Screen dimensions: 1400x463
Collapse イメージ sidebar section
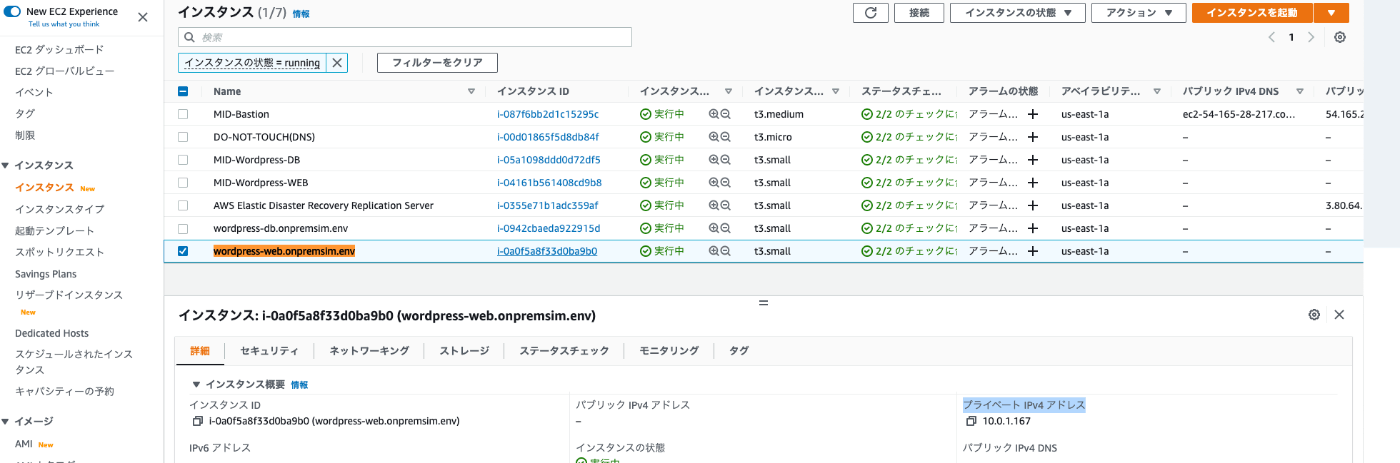[6, 421]
